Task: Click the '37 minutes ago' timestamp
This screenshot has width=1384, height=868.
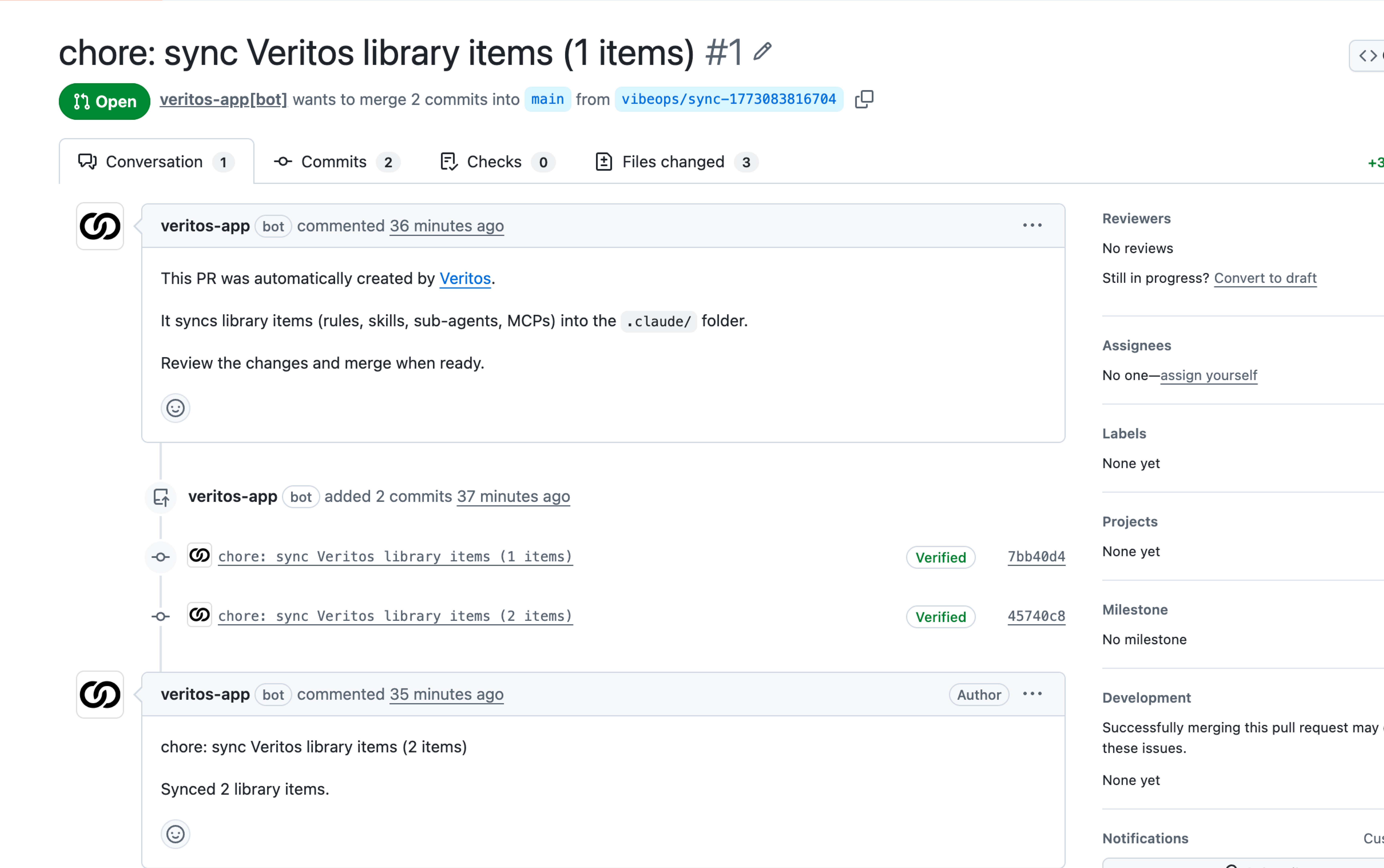Action: click(513, 497)
